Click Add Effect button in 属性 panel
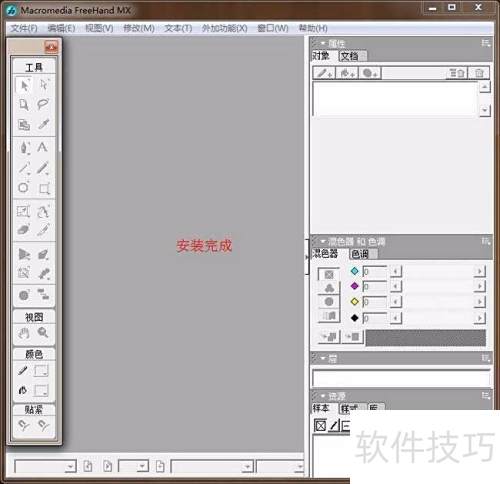The width and height of the screenshot is (500, 484). pyautogui.click(x=370, y=73)
